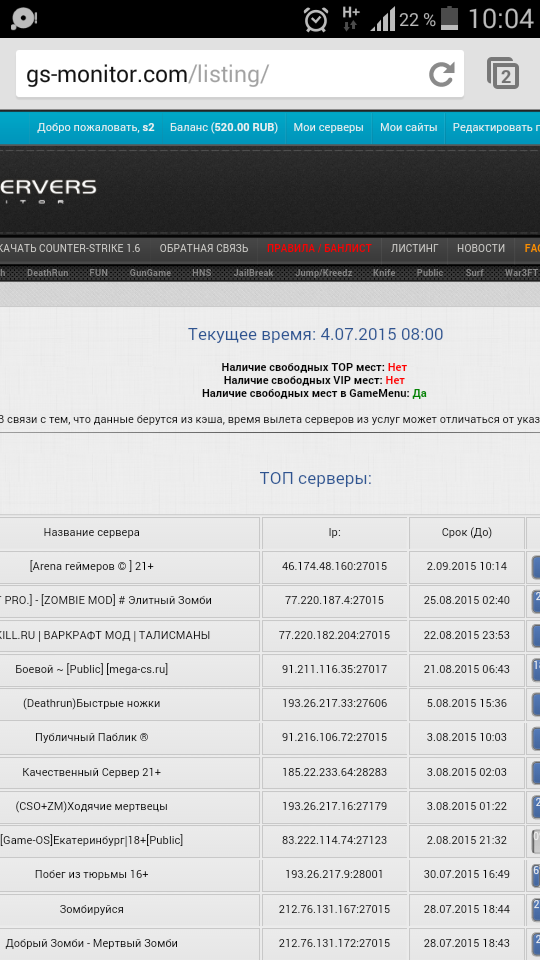540x960 pixels.
Task: Select the HNS category tab
Action: click(201, 273)
